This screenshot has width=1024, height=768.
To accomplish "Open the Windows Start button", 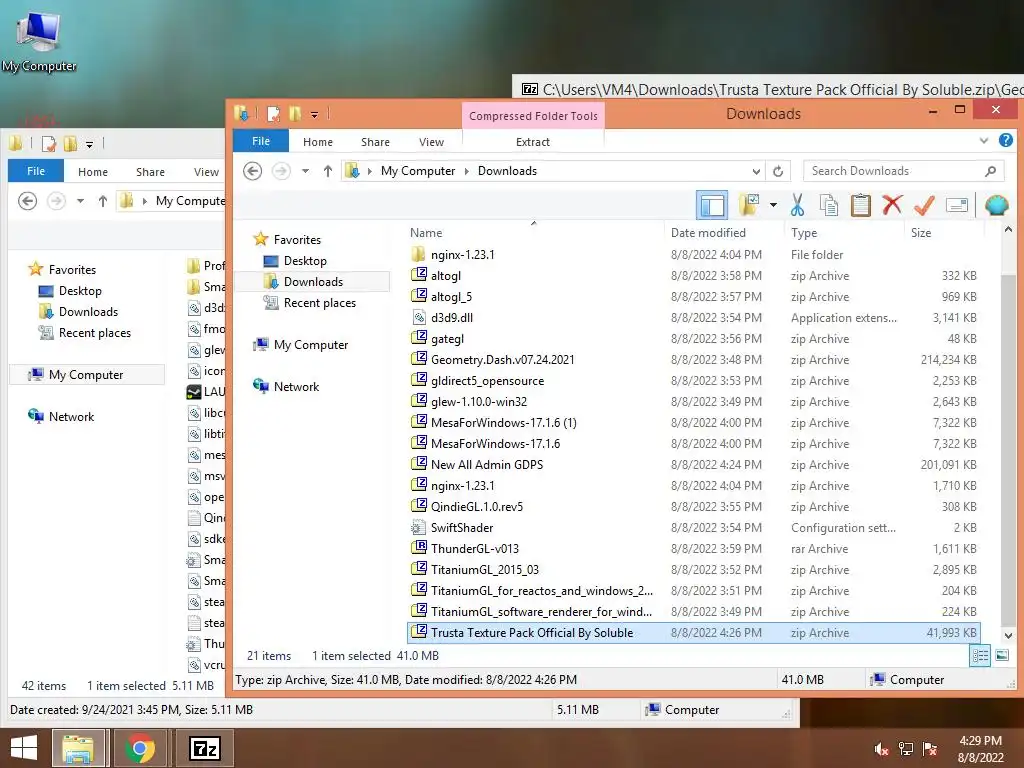I will 24,748.
